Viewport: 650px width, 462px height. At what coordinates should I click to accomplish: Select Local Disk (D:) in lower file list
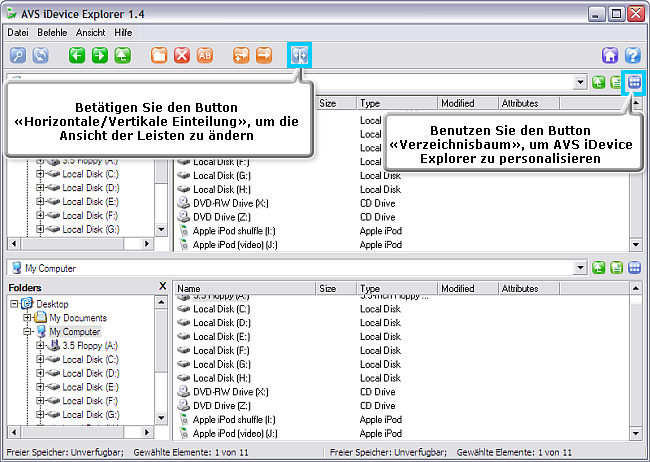pos(222,323)
